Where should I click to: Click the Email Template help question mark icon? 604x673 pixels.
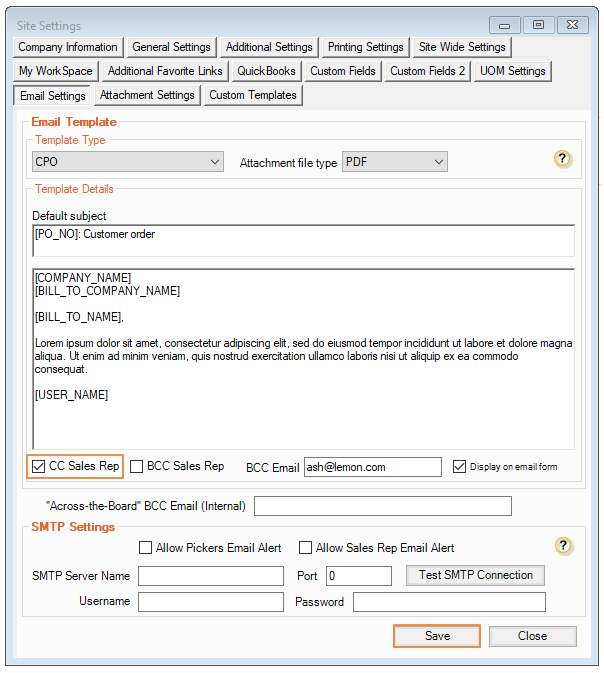[x=563, y=160]
